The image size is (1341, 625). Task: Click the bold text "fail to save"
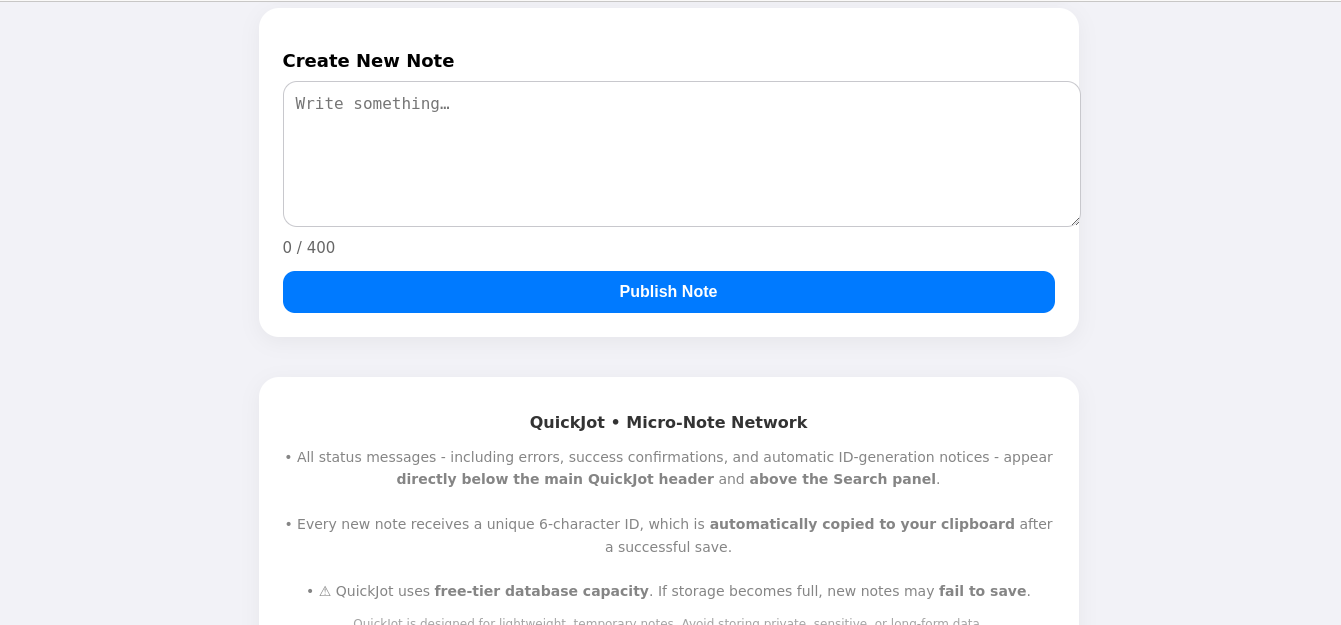coord(982,591)
